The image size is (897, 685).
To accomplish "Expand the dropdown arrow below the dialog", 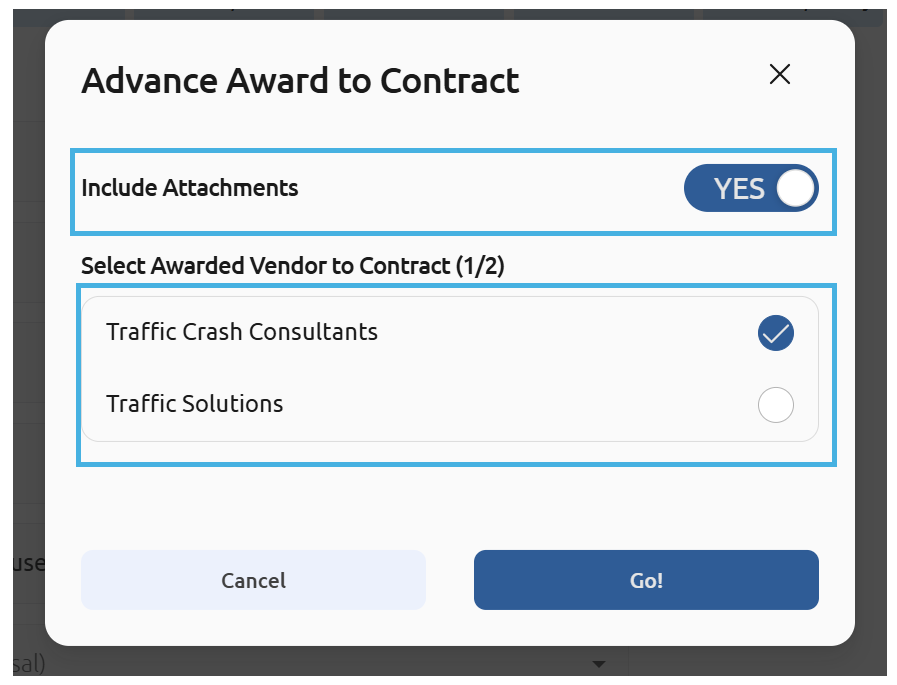I will click(600, 664).
